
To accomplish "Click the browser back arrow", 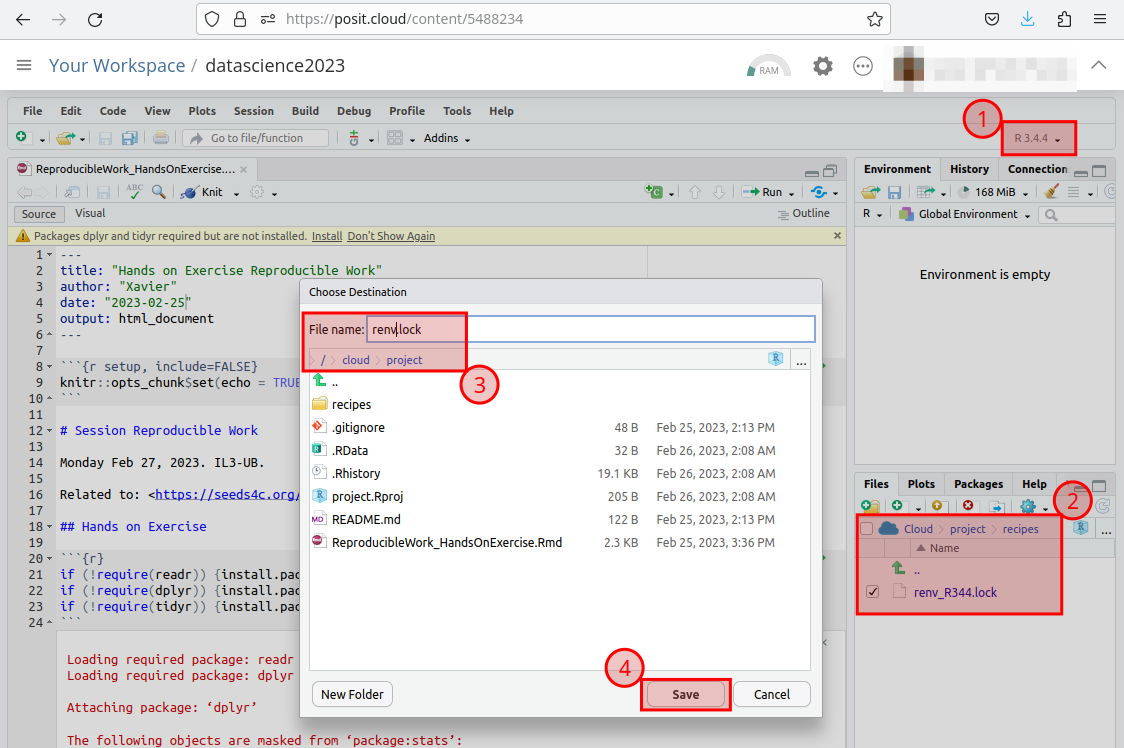I will pyautogui.click(x=23, y=19).
